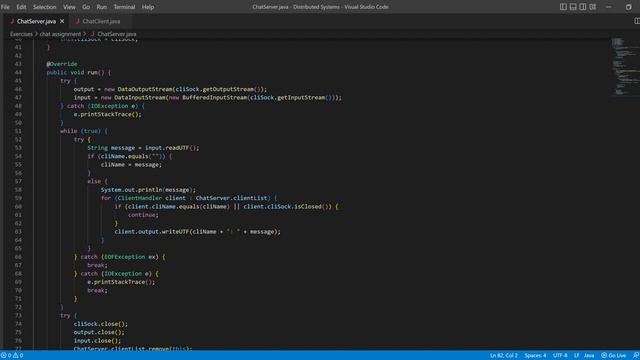Click 'cliSock.close();' on line 74
640x360 pixels.
(100, 324)
